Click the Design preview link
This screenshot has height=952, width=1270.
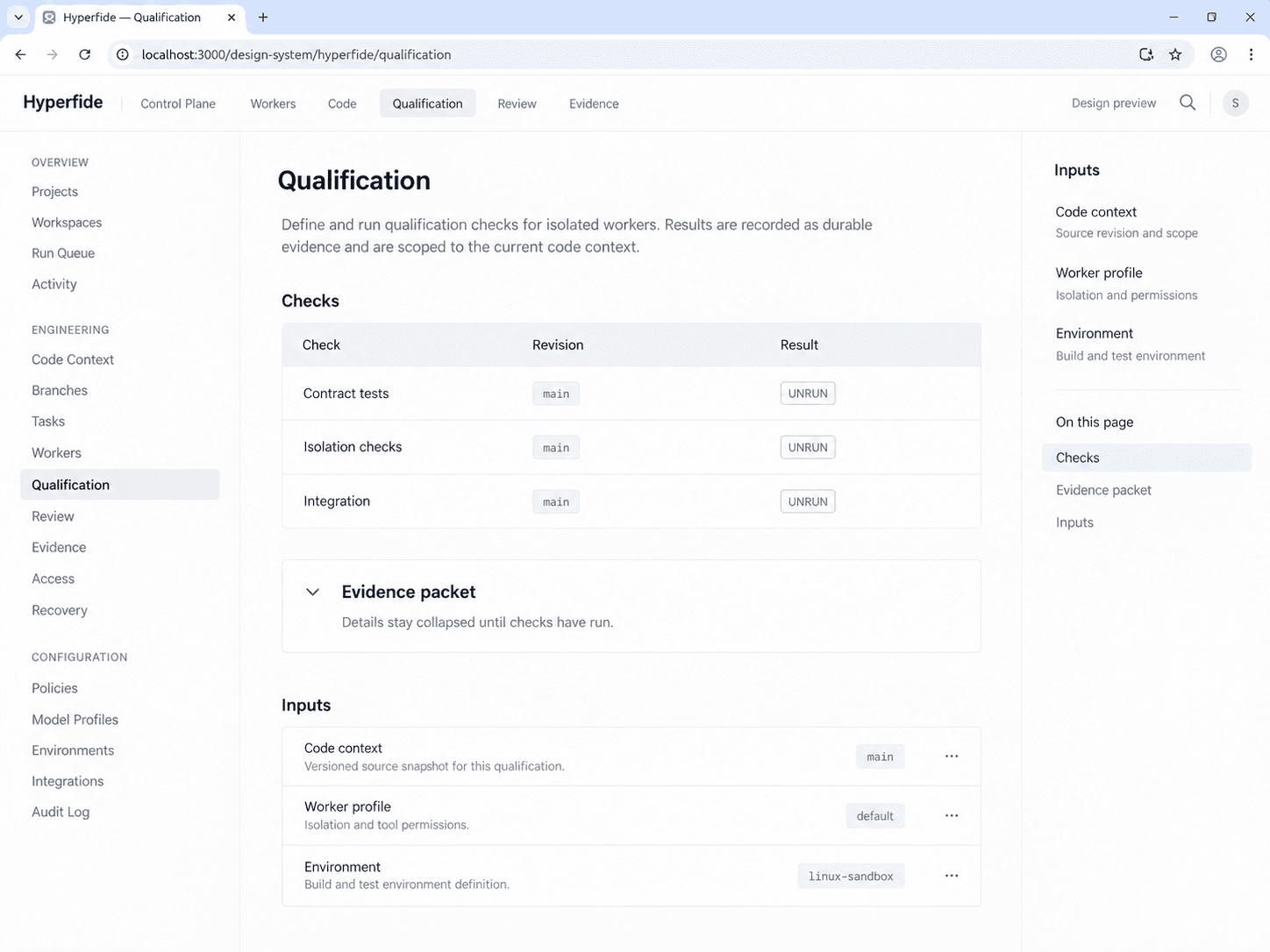1114,103
